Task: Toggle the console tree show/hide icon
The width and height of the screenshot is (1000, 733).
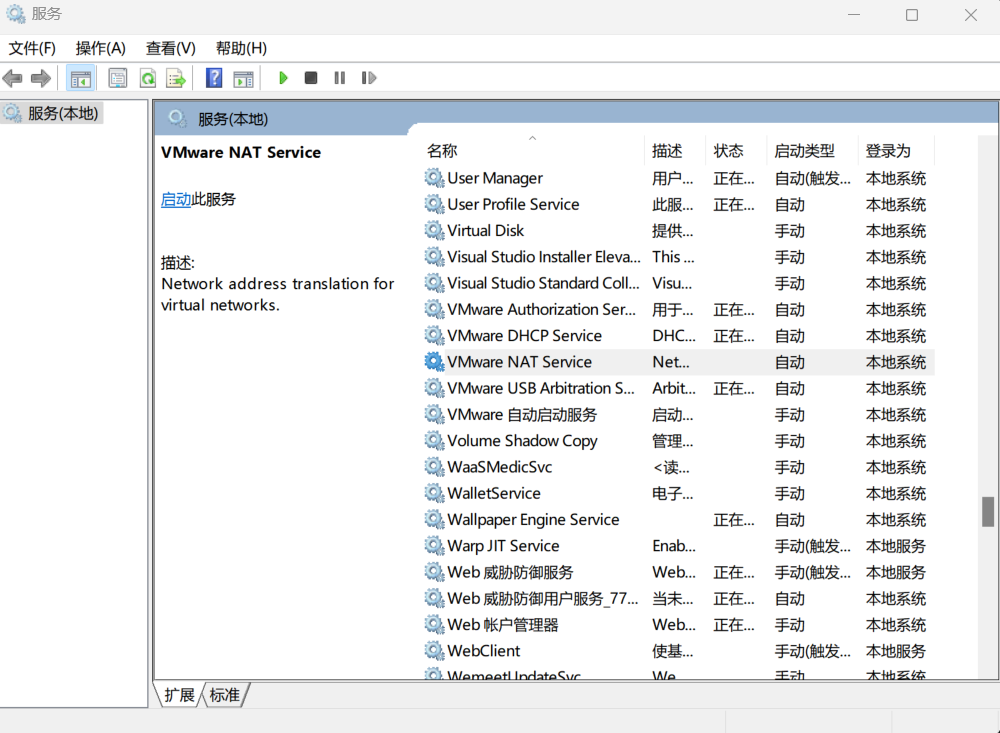Action: (x=80, y=78)
